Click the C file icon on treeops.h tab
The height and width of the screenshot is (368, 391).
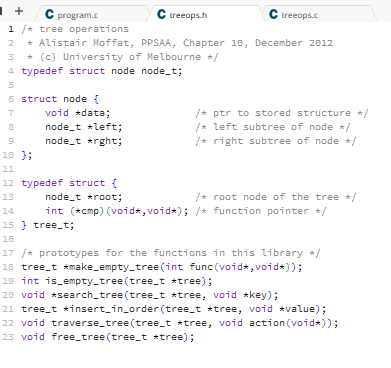[x=161, y=14]
